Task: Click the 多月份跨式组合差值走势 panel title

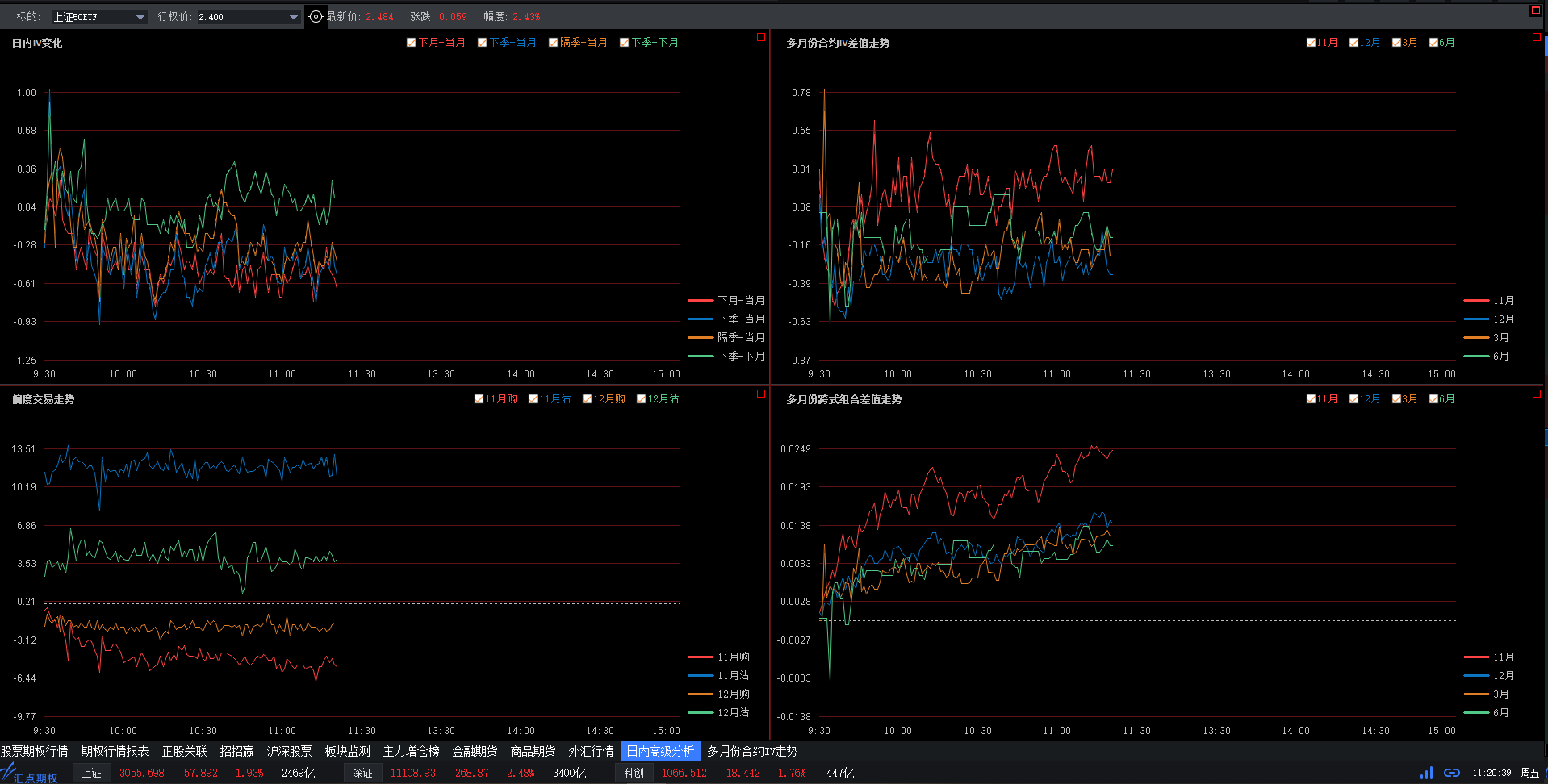Action: [x=844, y=399]
